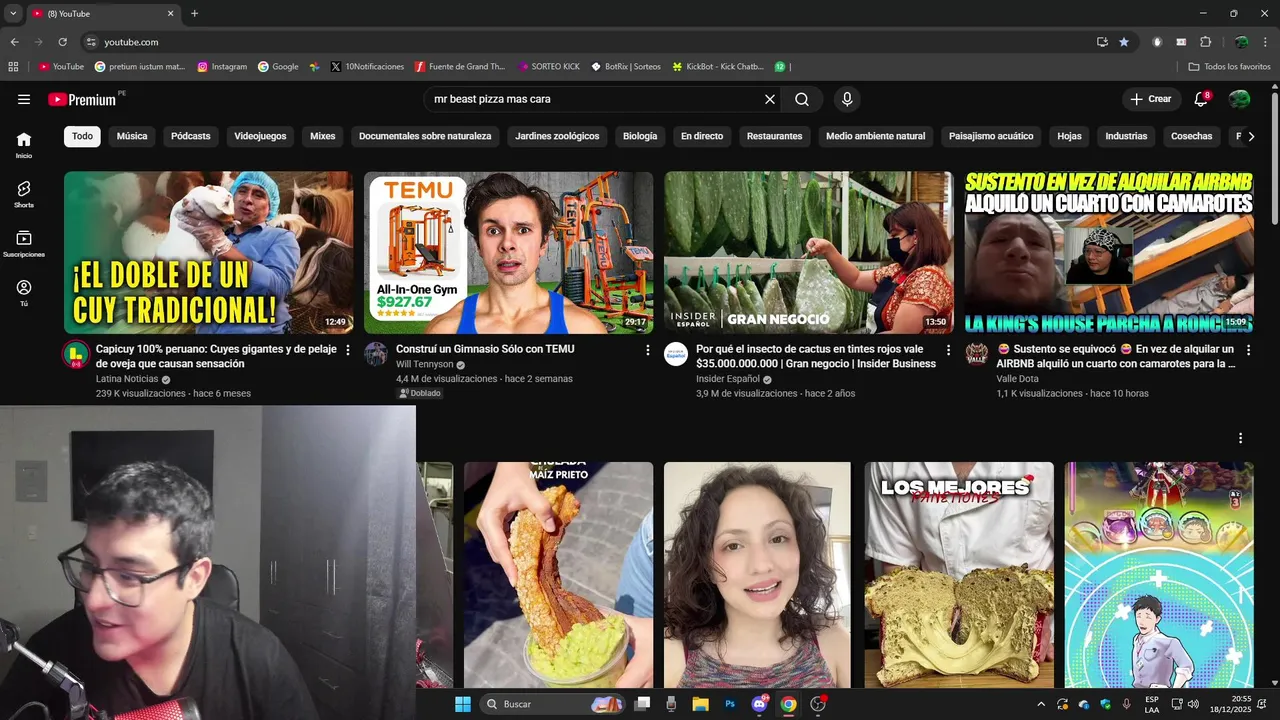The height and width of the screenshot is (720, 1280).
Task: Open the Chrome tab search dropdown
Action: 13,13
